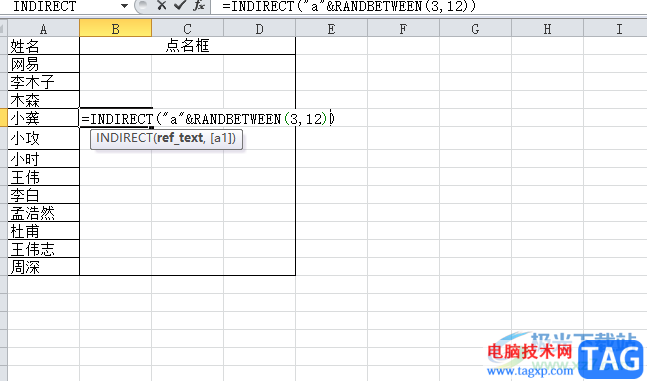Click ref_text in the INDIRECT tooltip
This screenshot has width=647, height=381.
tap(180, 138)
